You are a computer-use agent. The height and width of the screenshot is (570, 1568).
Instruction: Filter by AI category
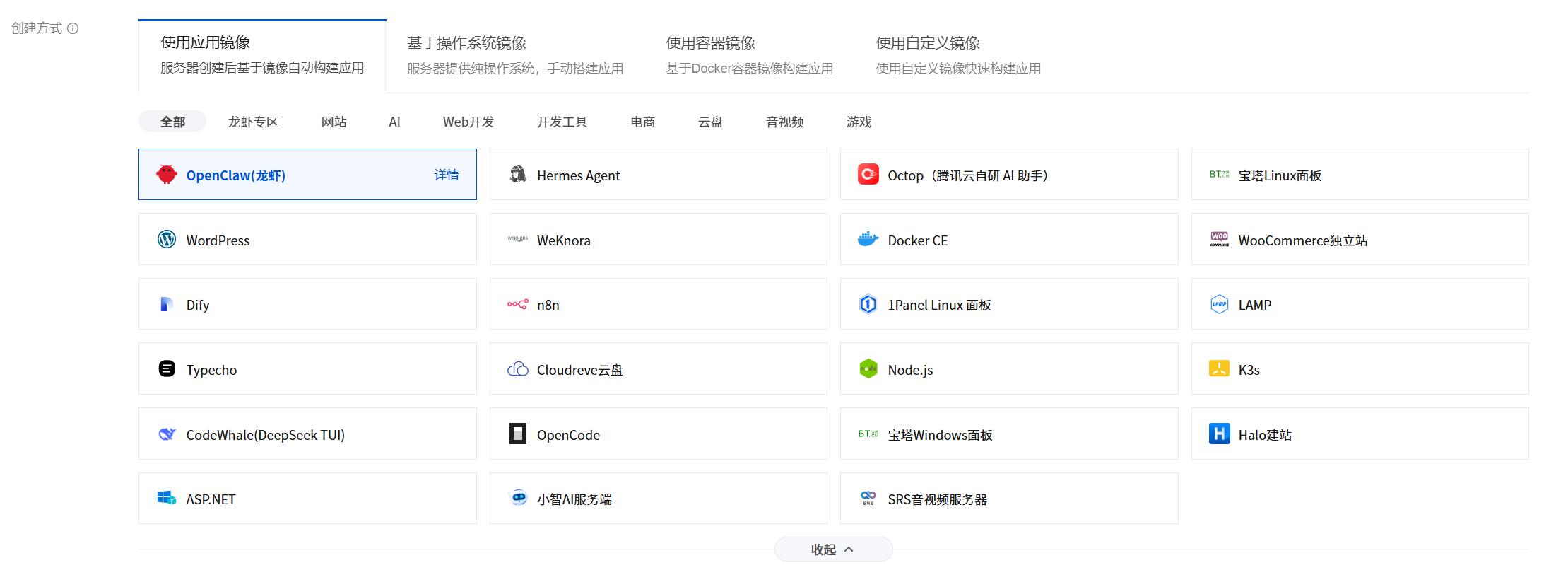pyautogui.click(x=395, y=122)
